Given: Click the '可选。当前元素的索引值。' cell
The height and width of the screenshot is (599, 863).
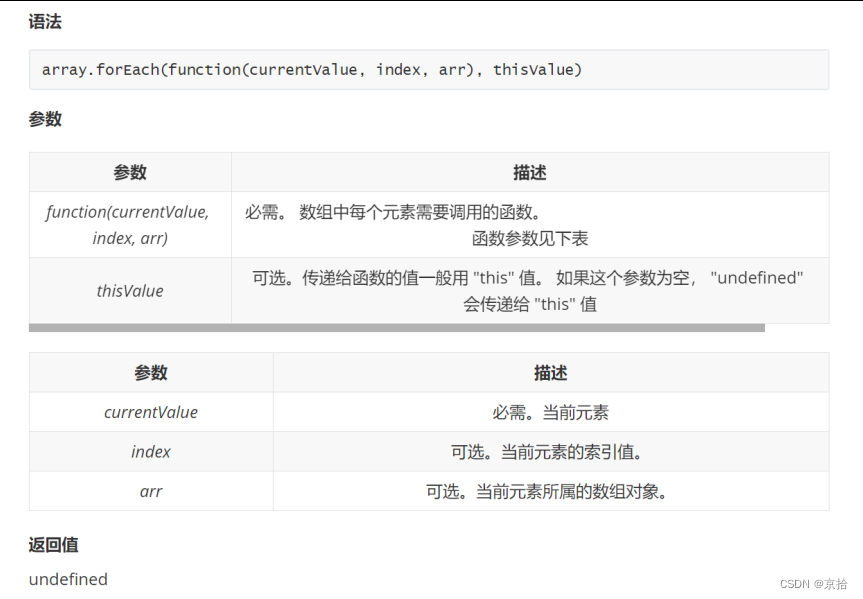Looking at the screenshot, I should pos(551,452).
